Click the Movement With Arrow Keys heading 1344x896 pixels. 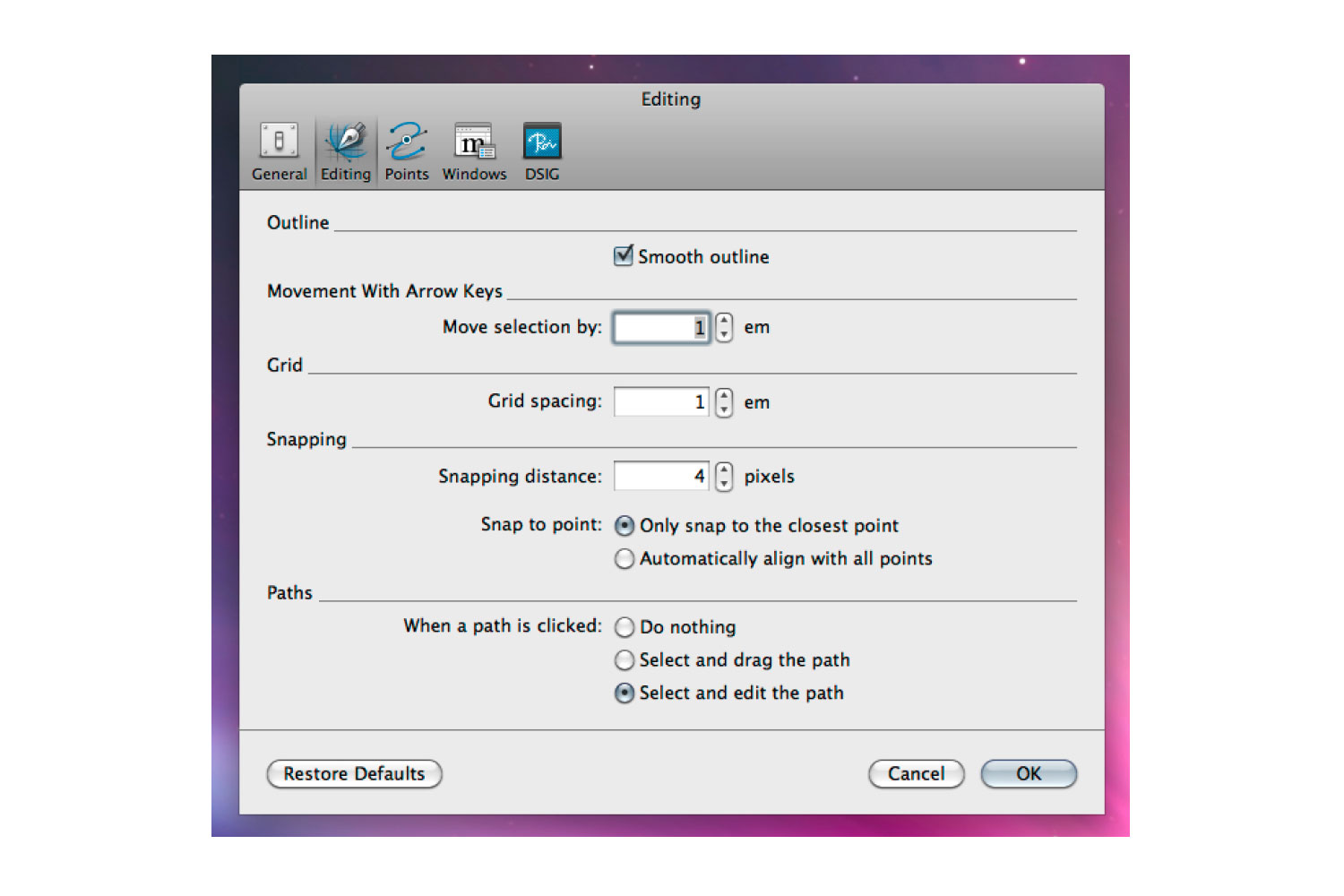point(384,291)
